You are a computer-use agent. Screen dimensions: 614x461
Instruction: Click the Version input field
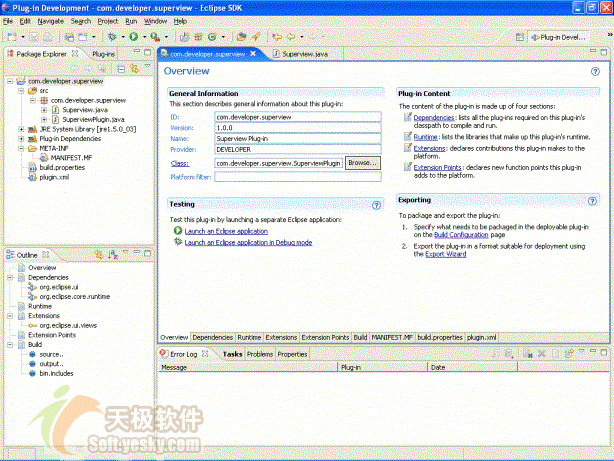(x=298, y=128)
